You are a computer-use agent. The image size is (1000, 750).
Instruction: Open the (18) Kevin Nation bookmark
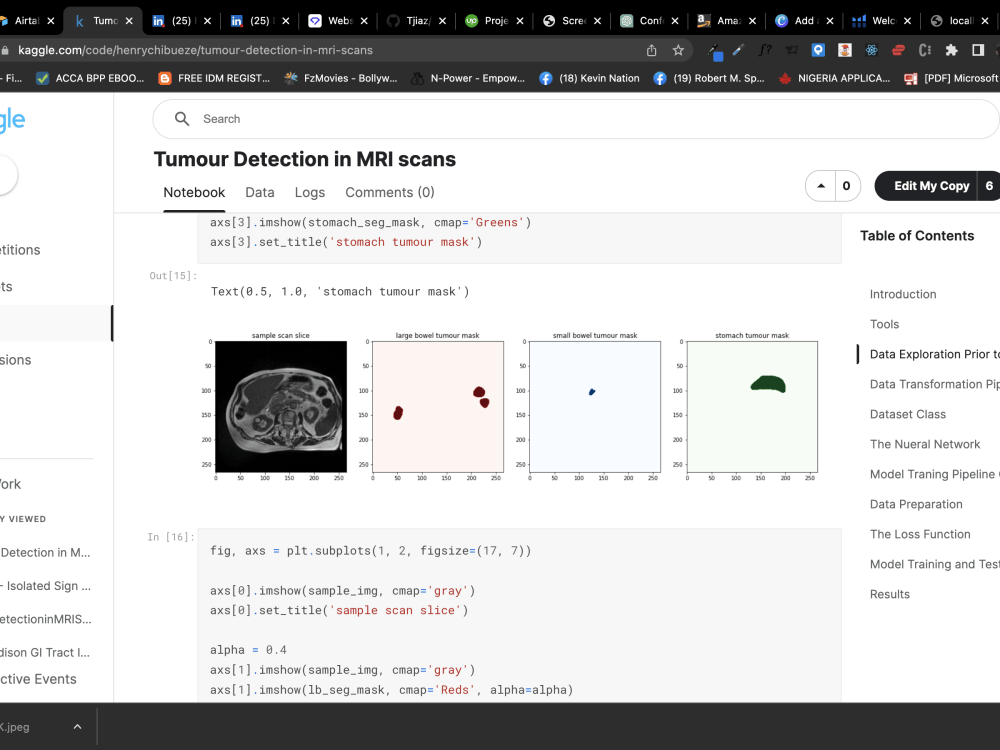589,78
